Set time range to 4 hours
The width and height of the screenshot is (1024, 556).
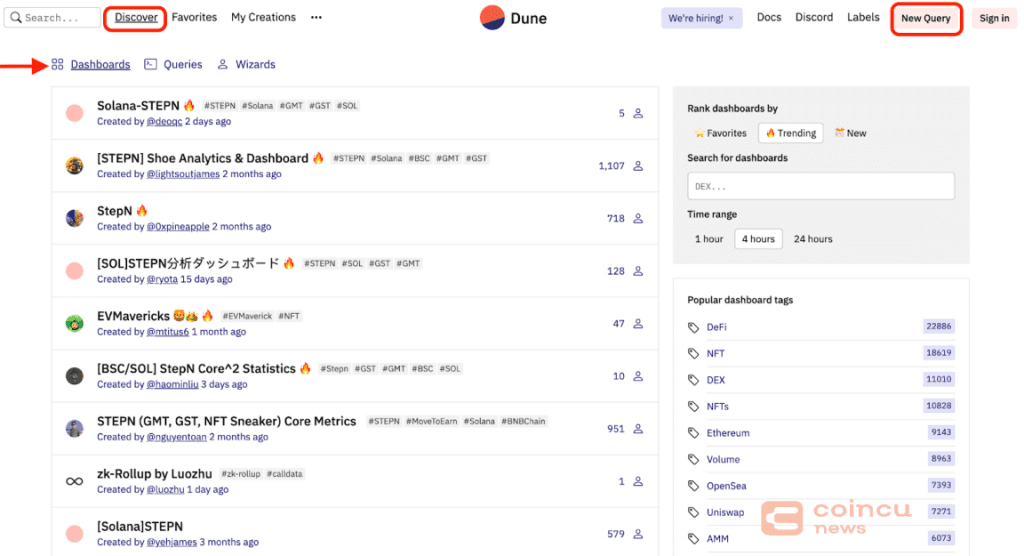pos(758,239)
